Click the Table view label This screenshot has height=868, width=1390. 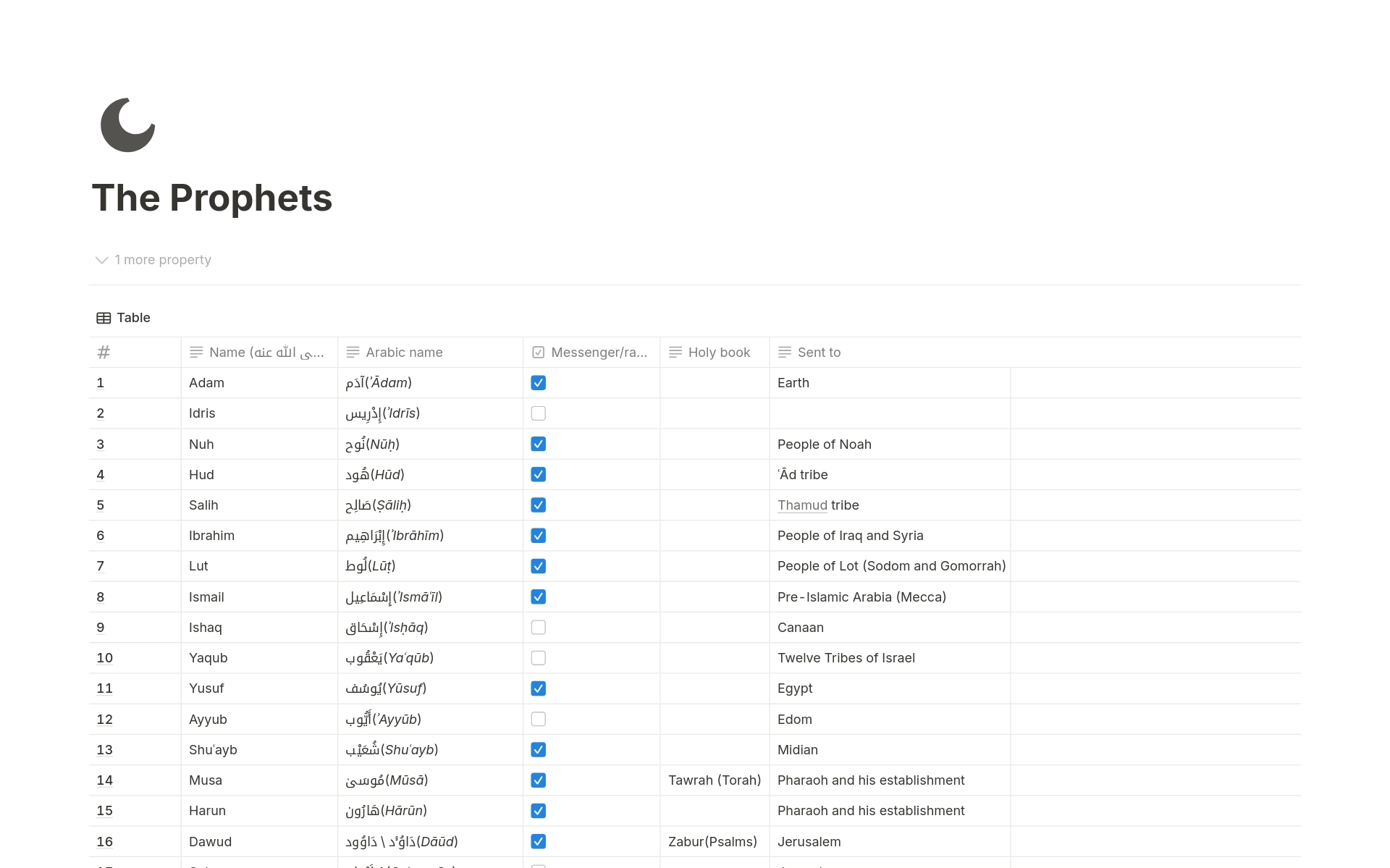(133, 317)
